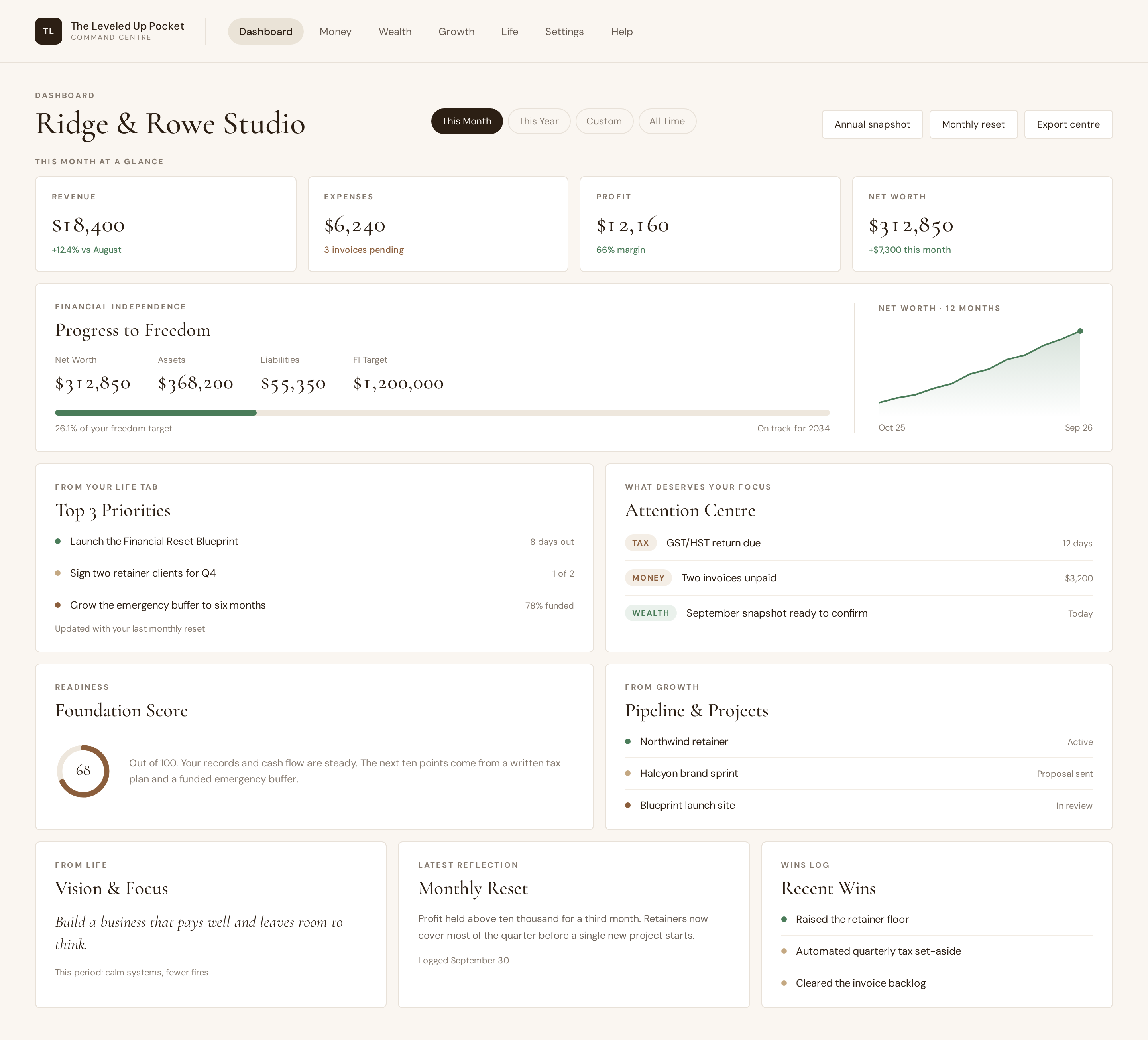The height and width of the screenshot is (1040, 1148).
Task: Open the Life nav item
Action: (x=510, y=32)
